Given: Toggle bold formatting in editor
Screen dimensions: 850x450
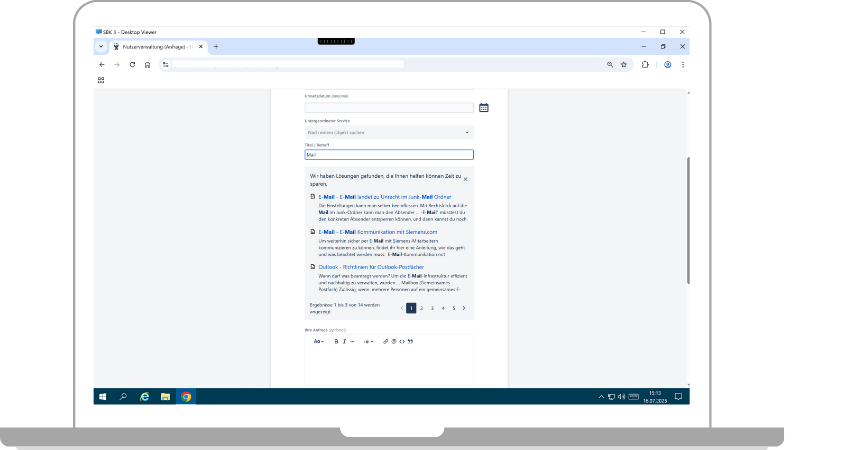Looking at the screenshot, I should pyautogui.click(x=336, y=342).
